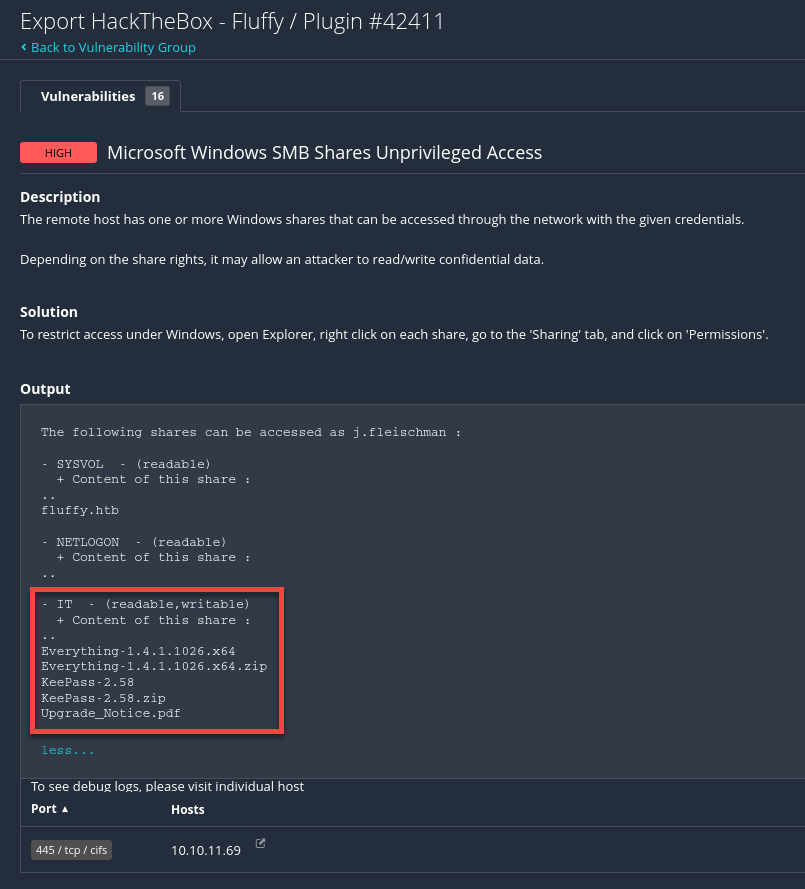Toggle Port column sorting via the arrow indicator

point(63,808)
